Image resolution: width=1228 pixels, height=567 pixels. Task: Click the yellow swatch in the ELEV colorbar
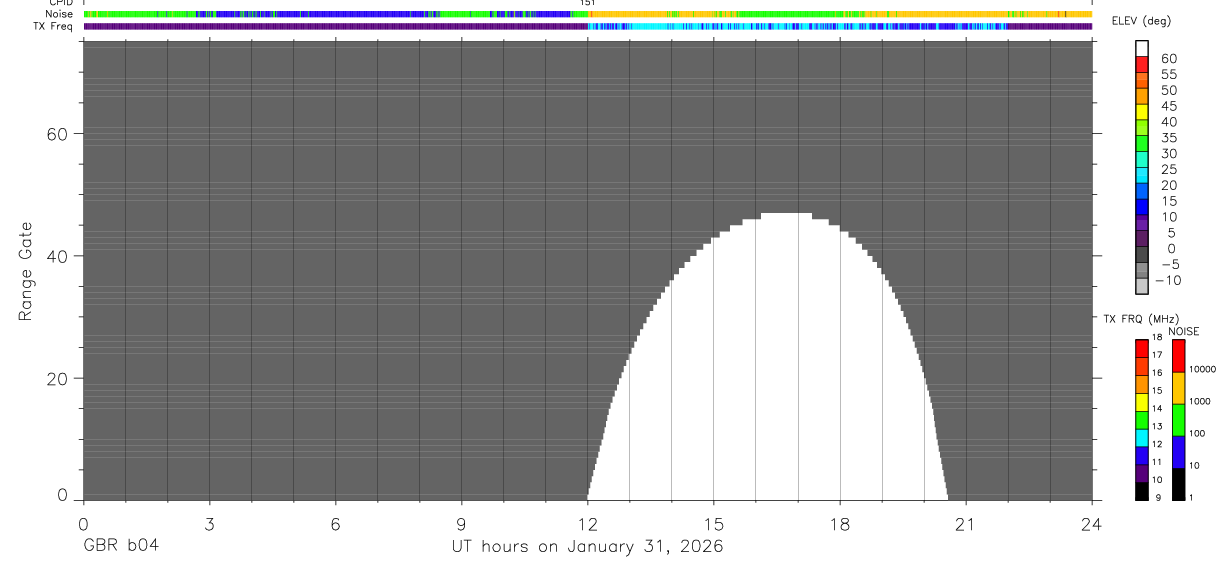click(x=1142, y=111)
